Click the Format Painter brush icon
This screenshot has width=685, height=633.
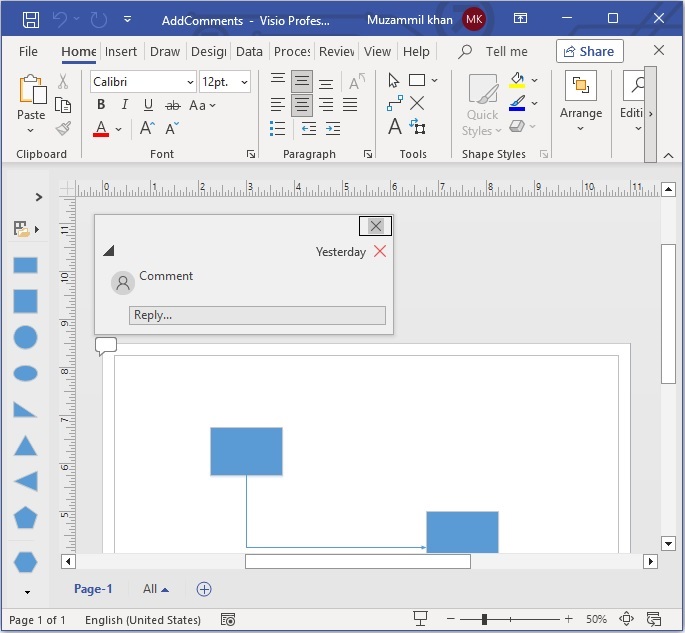pos(63,128)
